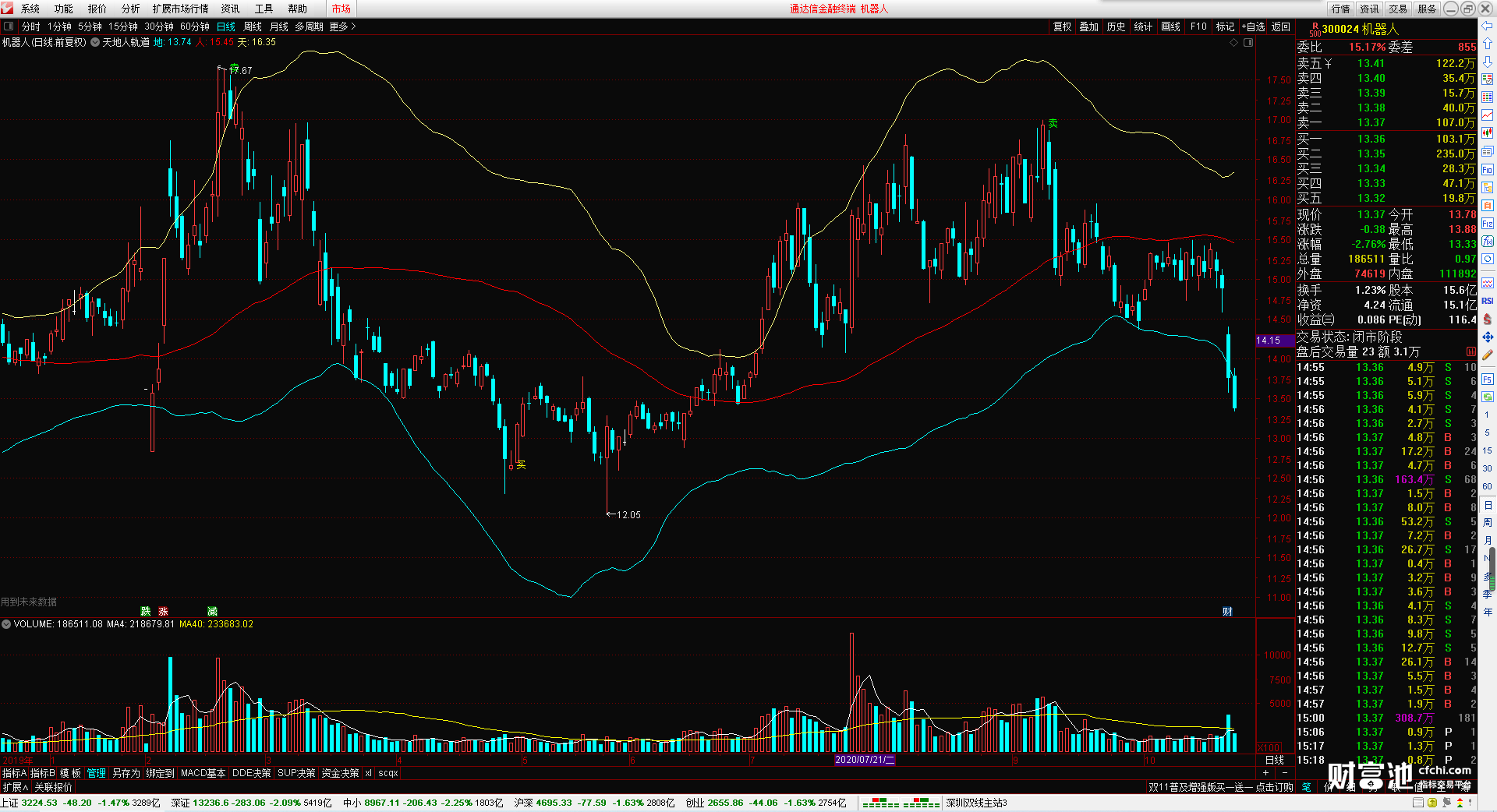Switch to 5-minute period in right sidebar
Screen dimensions: 1497x812
pyautogui.click(x=1488, y=432)
